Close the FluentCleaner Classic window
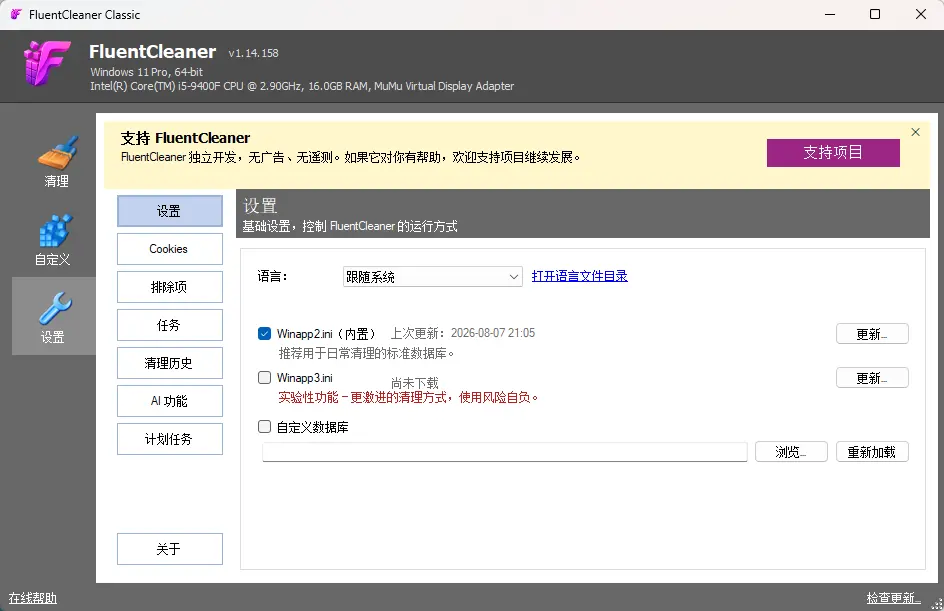Viewport: 944px width, 611px height. click(921, 14)
